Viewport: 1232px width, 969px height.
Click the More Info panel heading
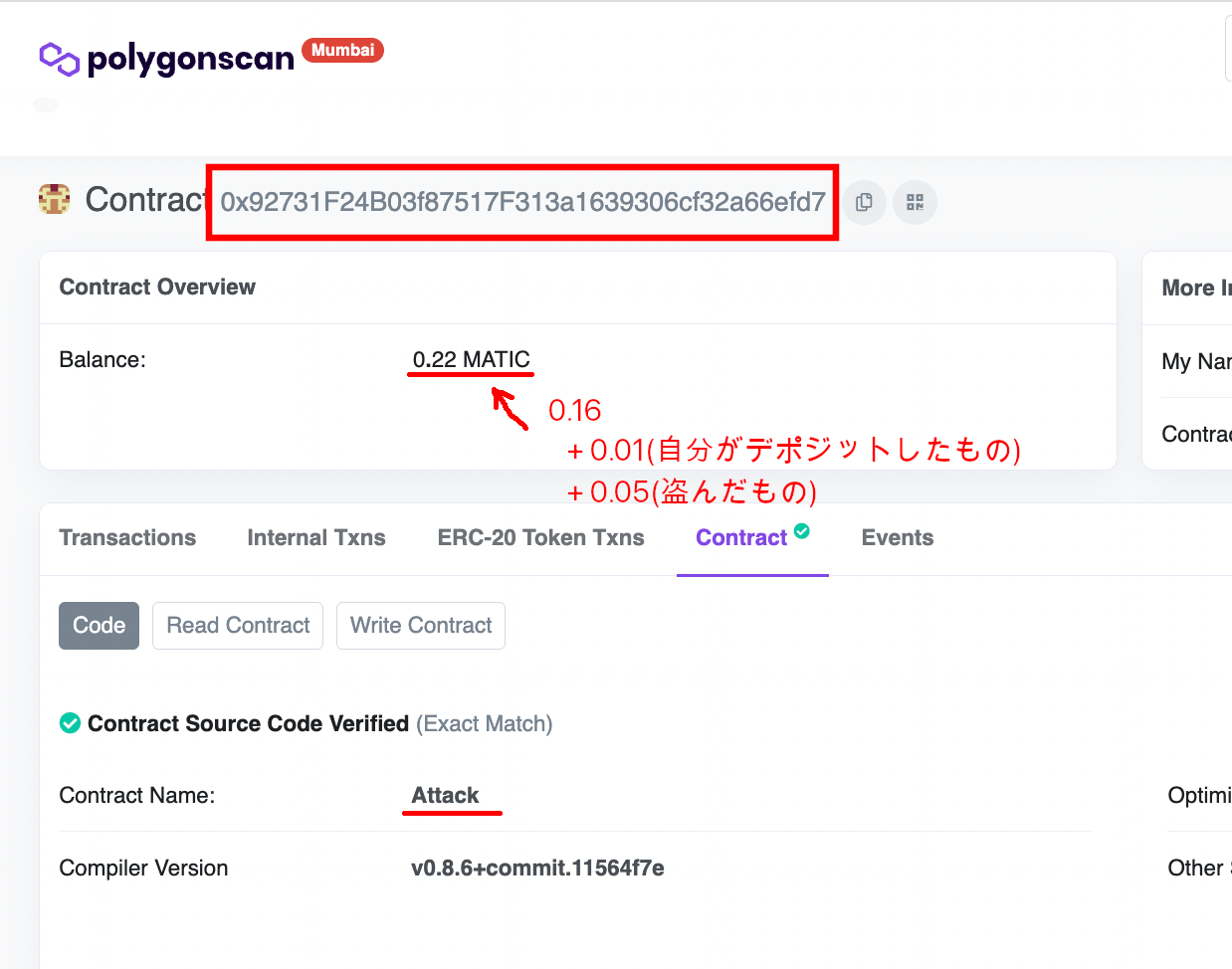click(x=1196, y=288)
